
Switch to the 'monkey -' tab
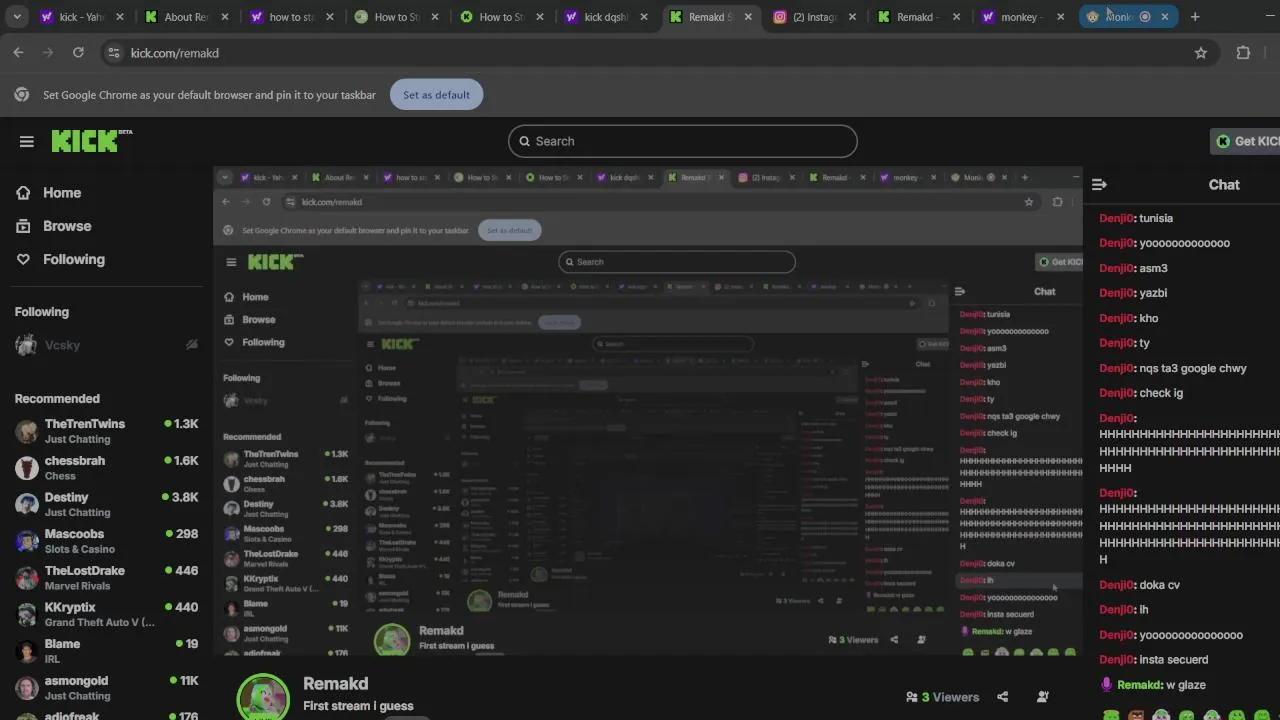[x=1023, y=17]
